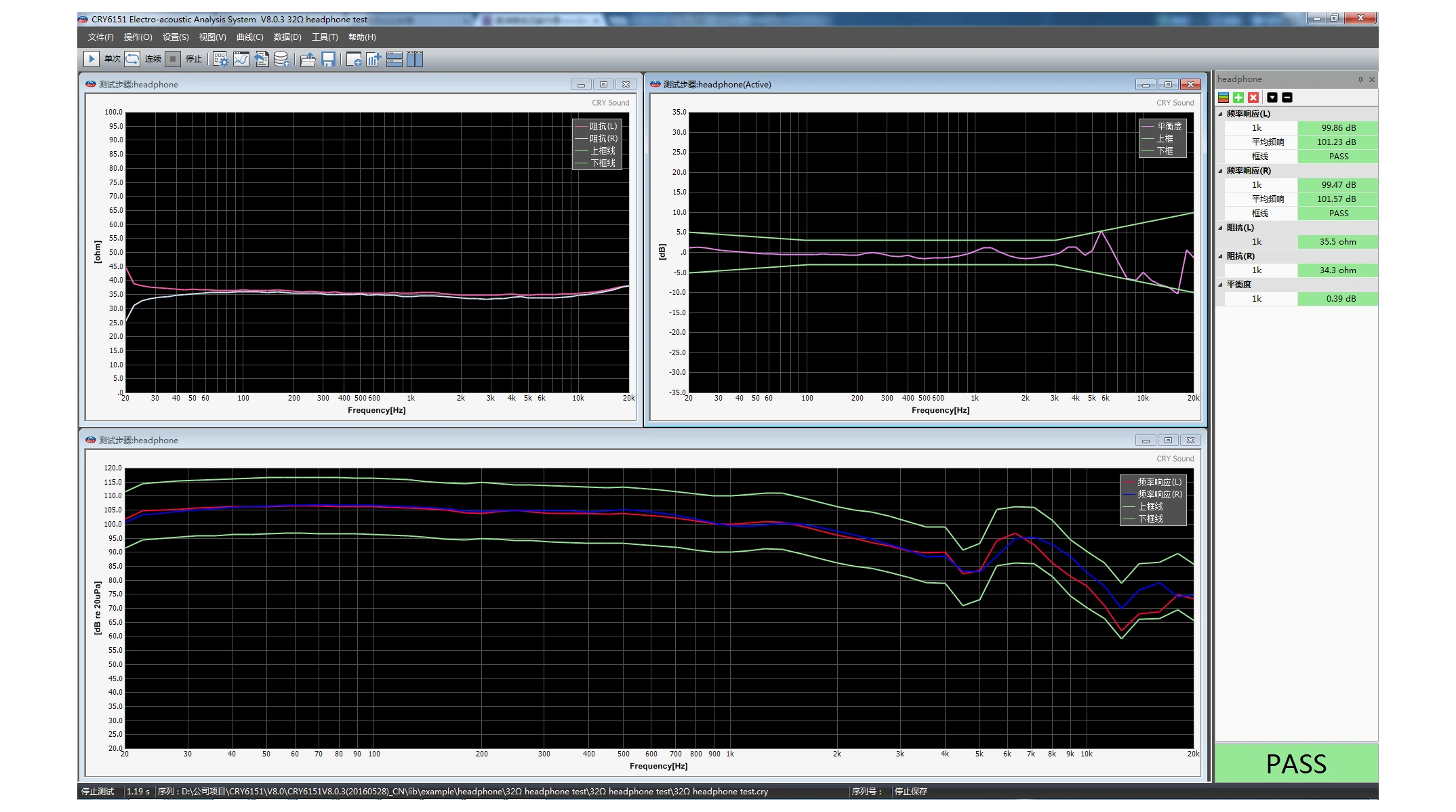Click the green plus icon in headphone panel
This screenshot has height=812, width=1456.
1238,98
